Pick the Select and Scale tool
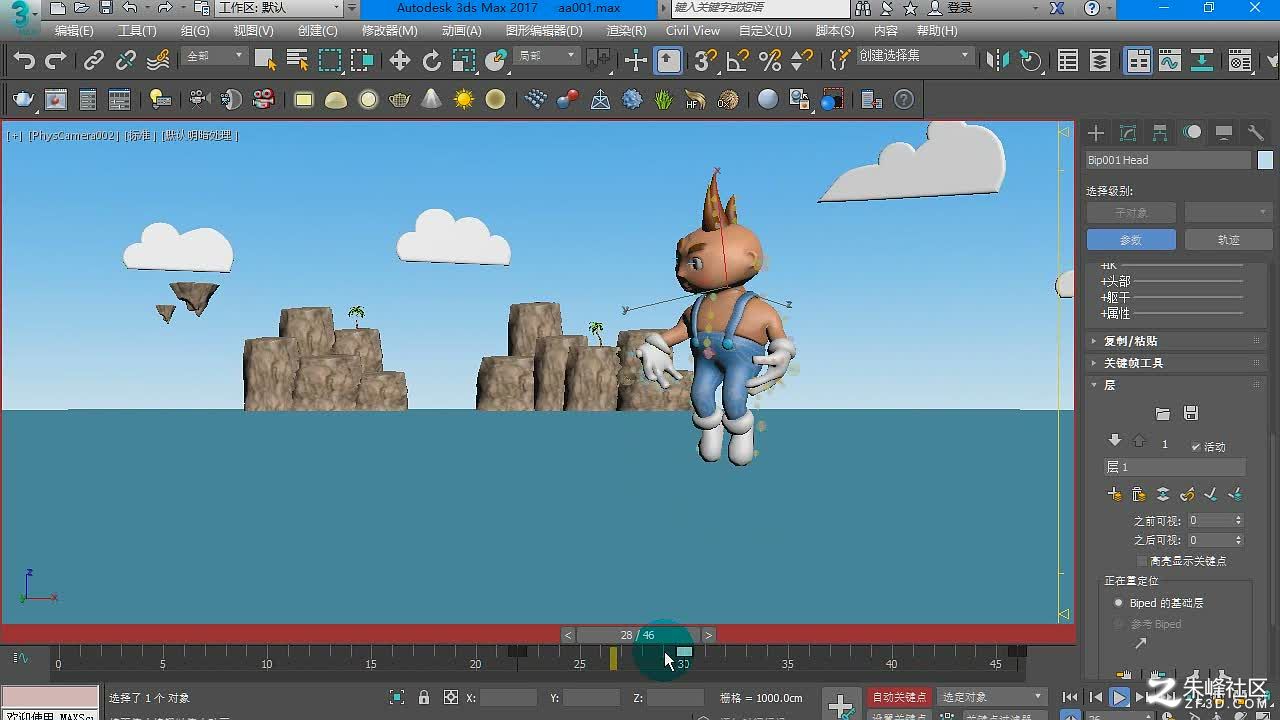Screen dimensions: 1280x720 (x=464, y=61)
